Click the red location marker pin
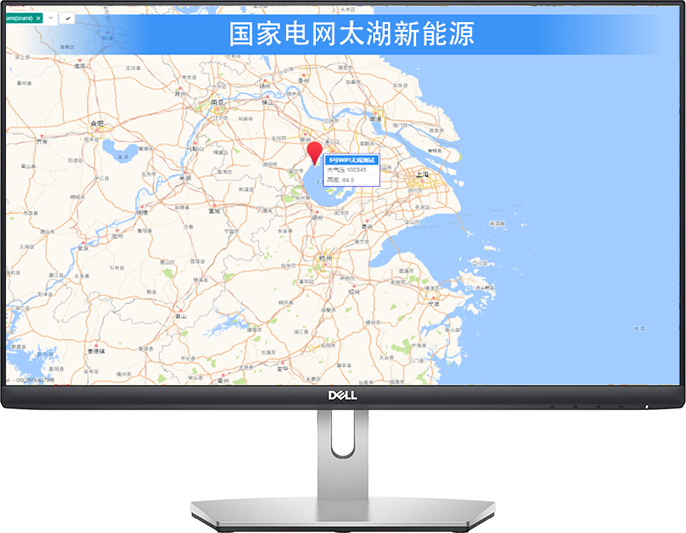686x533 pixels. pyautogui.click(x=314, y=153)
